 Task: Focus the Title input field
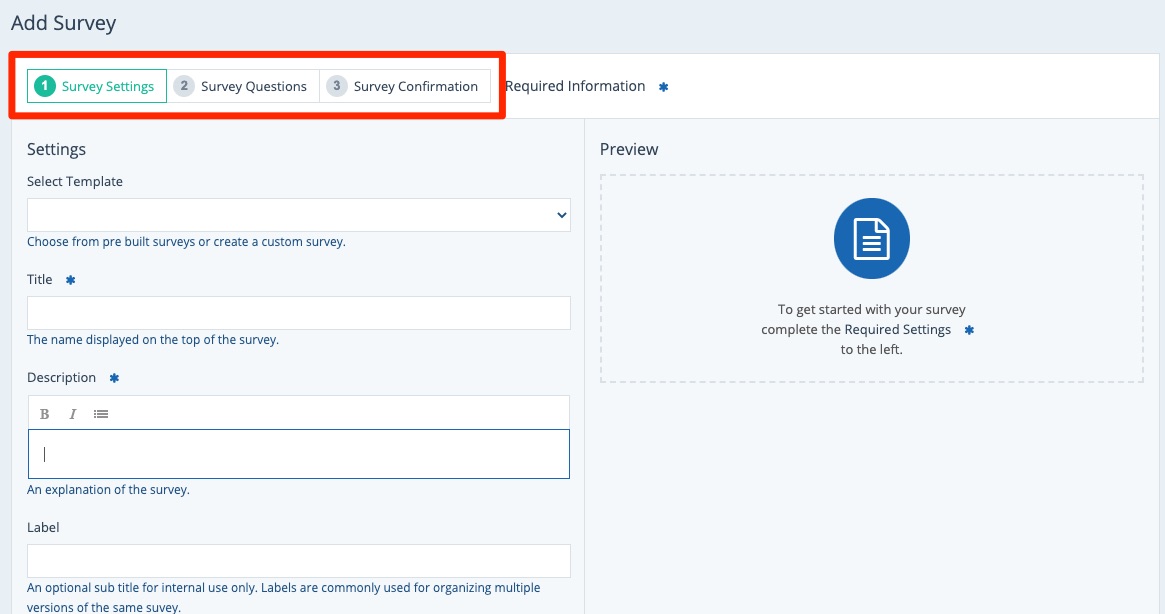(298, 313)
